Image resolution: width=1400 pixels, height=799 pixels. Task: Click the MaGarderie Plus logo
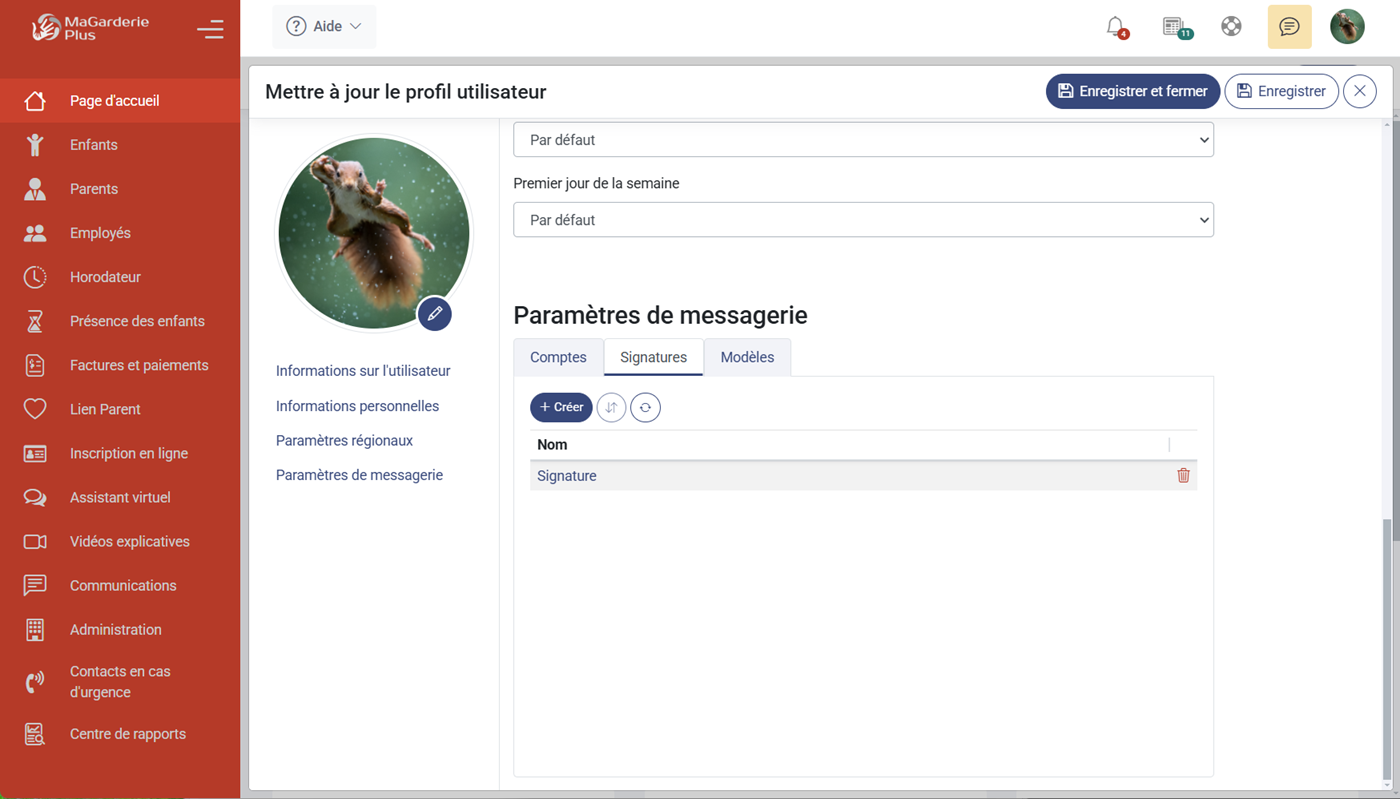pos(89,28)
